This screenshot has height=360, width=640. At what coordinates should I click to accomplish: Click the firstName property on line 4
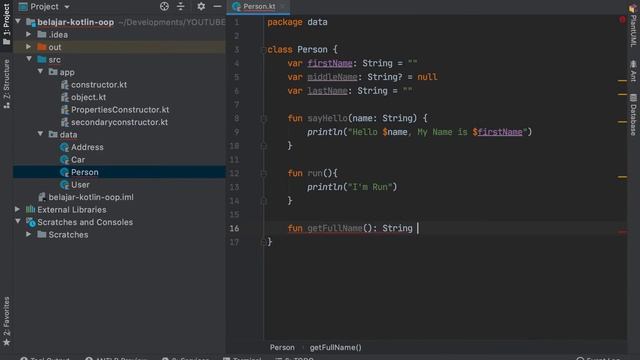pos(330,63)
